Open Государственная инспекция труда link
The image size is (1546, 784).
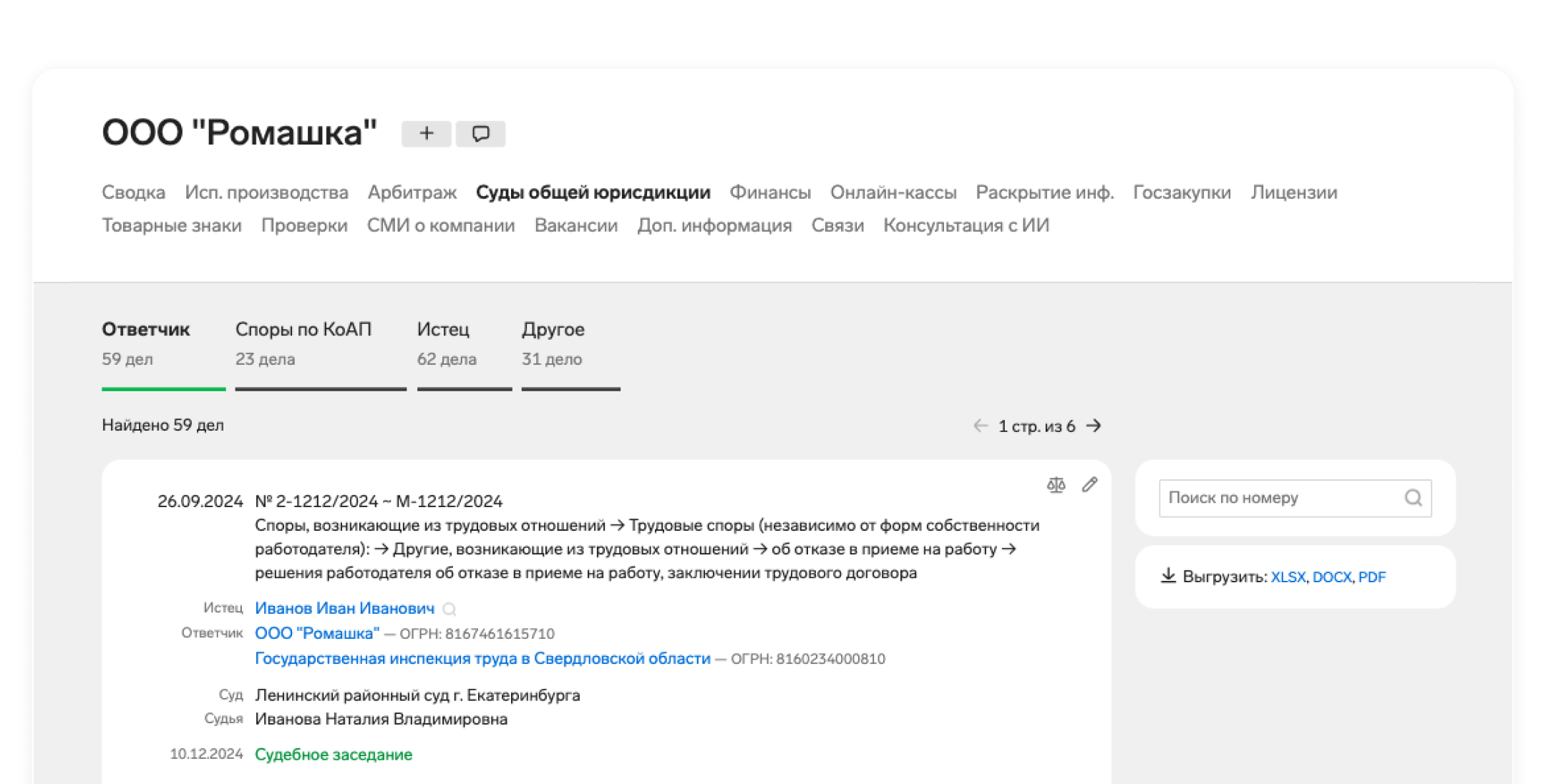[x=482, y=659]
